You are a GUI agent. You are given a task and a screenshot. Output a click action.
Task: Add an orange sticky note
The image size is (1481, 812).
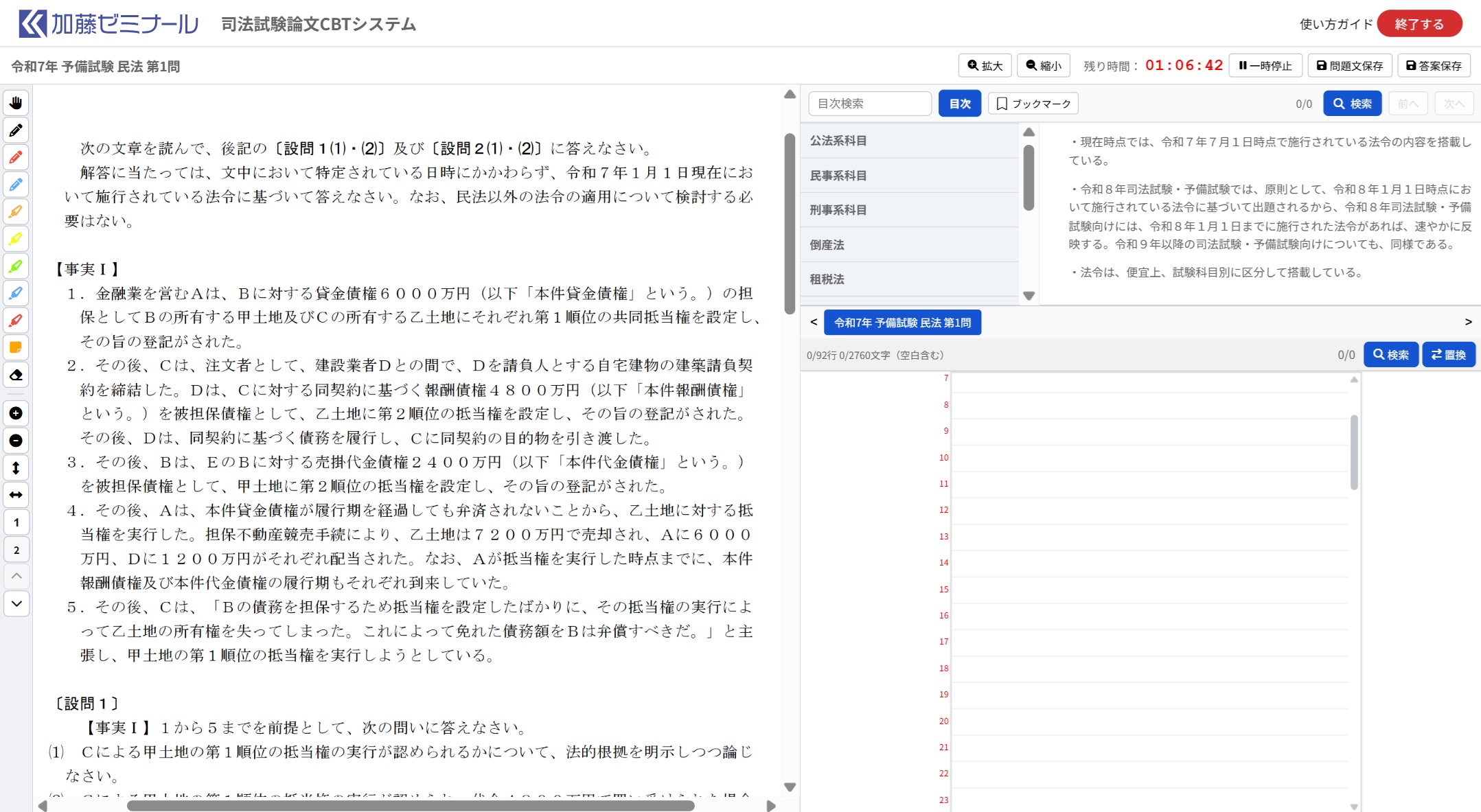point(16,348)
